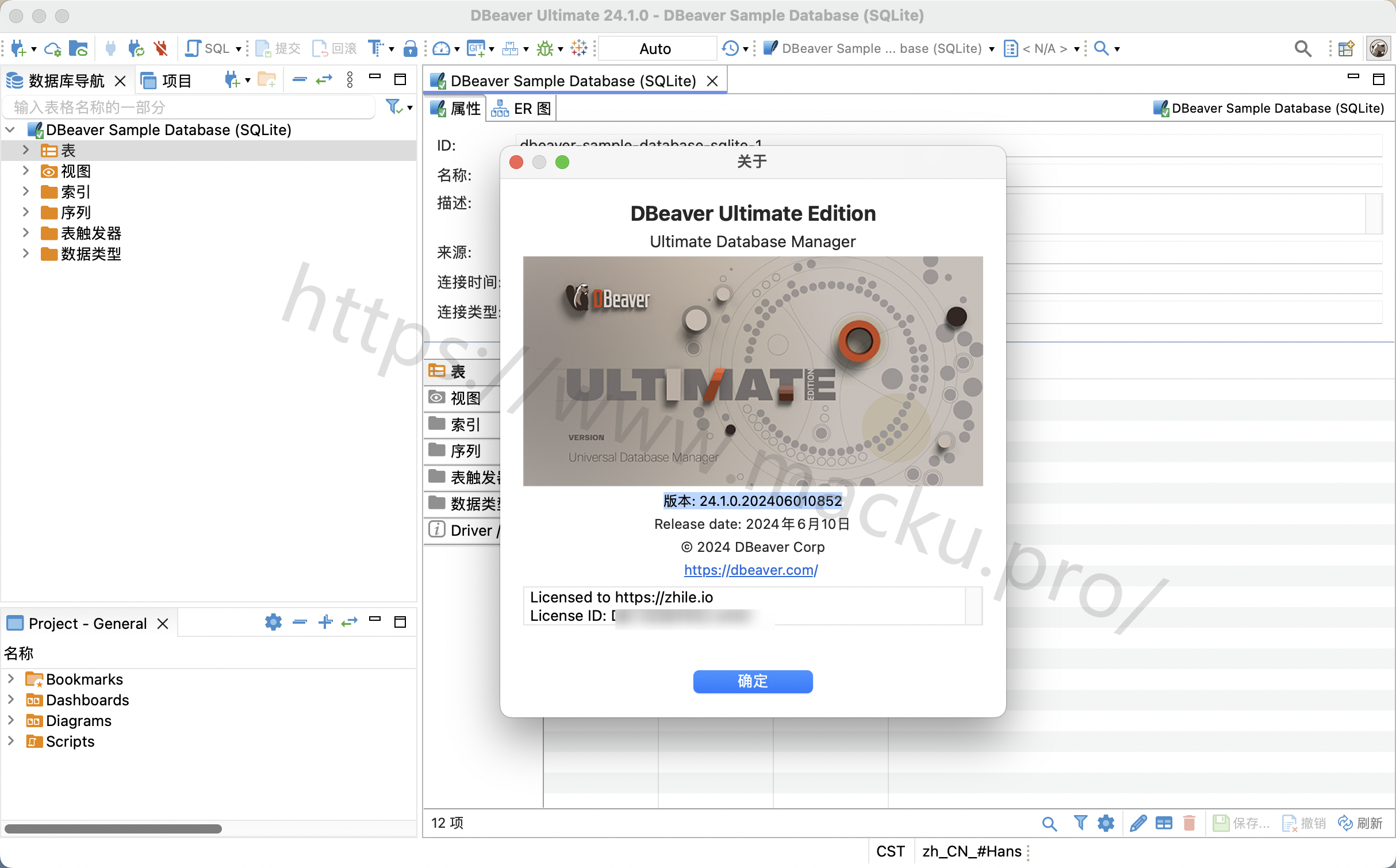
Task: Open the navigator filter funnel dropdown
Action: coord(398,107)
